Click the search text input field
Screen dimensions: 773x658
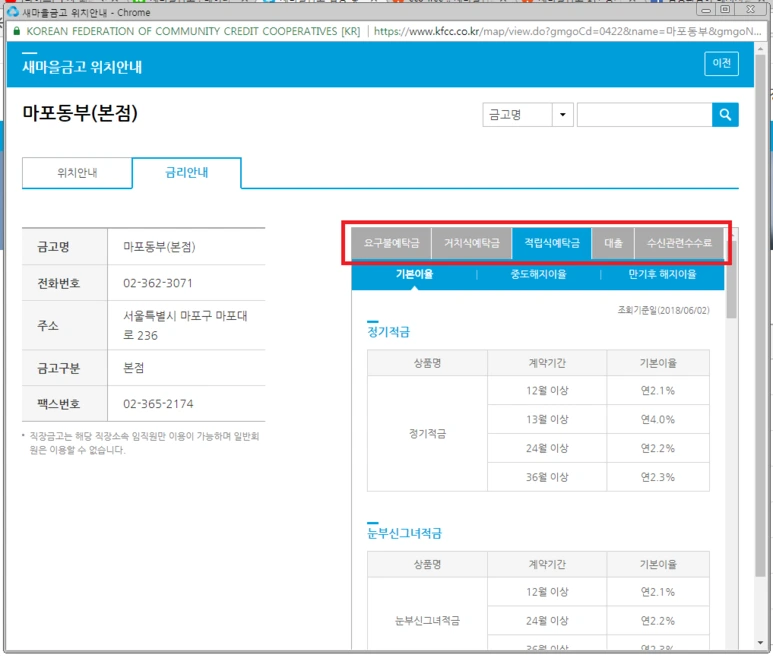644,115
